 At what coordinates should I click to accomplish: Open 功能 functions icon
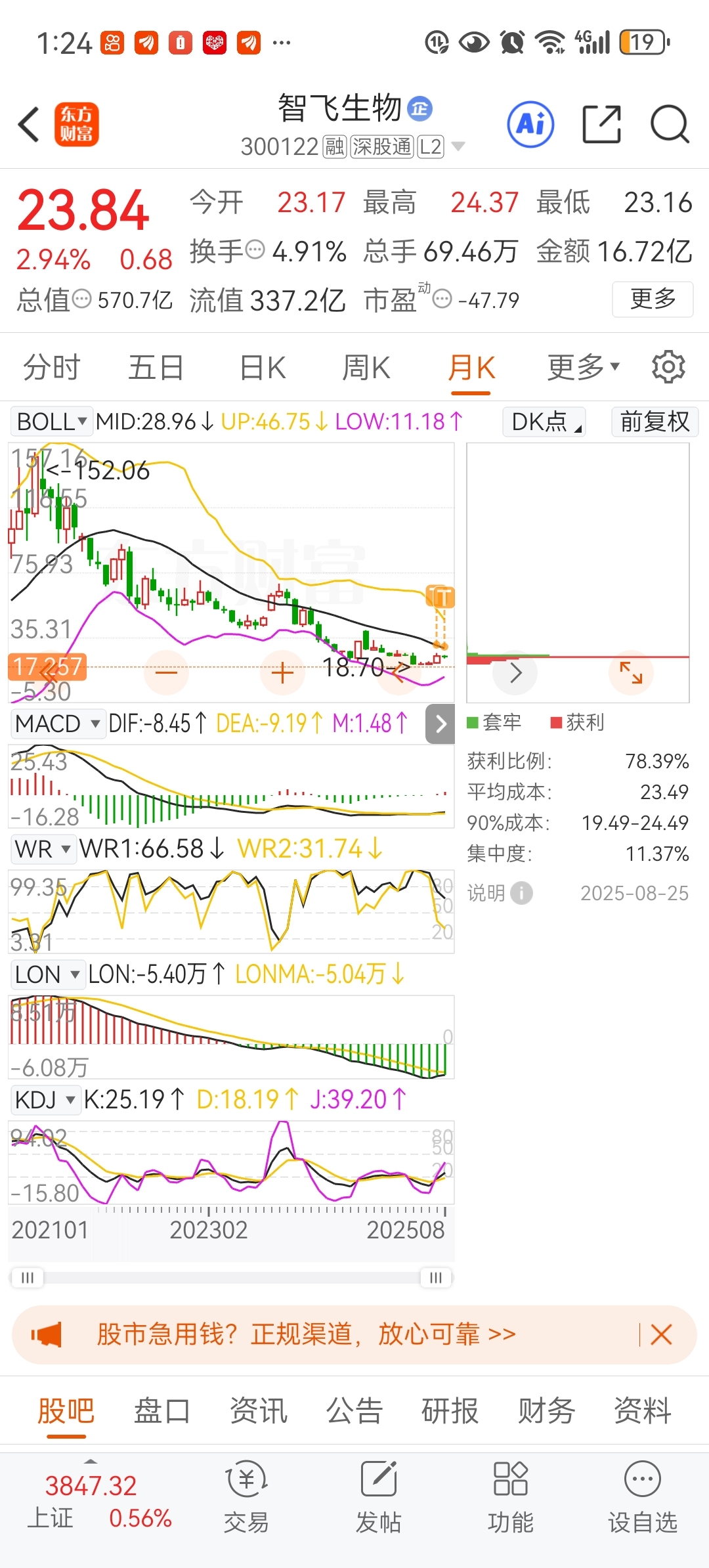pyautogui.click(x=511, y=1496)
